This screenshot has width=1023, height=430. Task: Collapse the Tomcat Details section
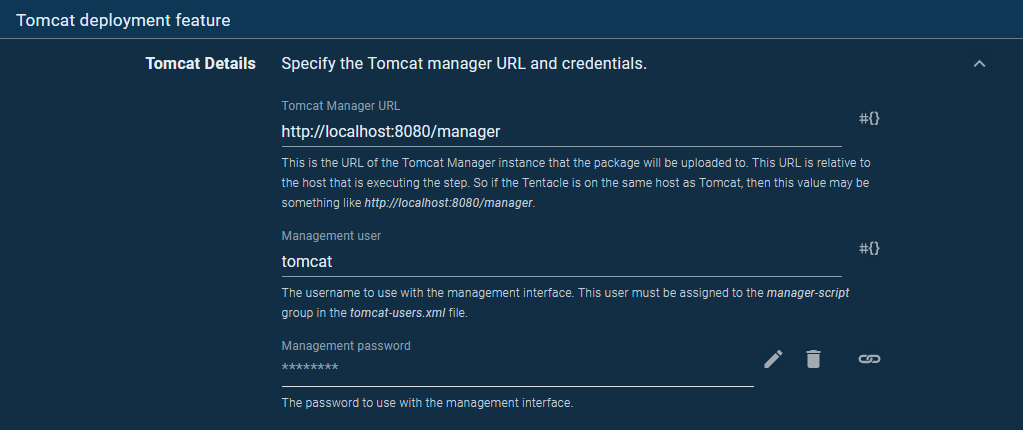click(979, 64)
